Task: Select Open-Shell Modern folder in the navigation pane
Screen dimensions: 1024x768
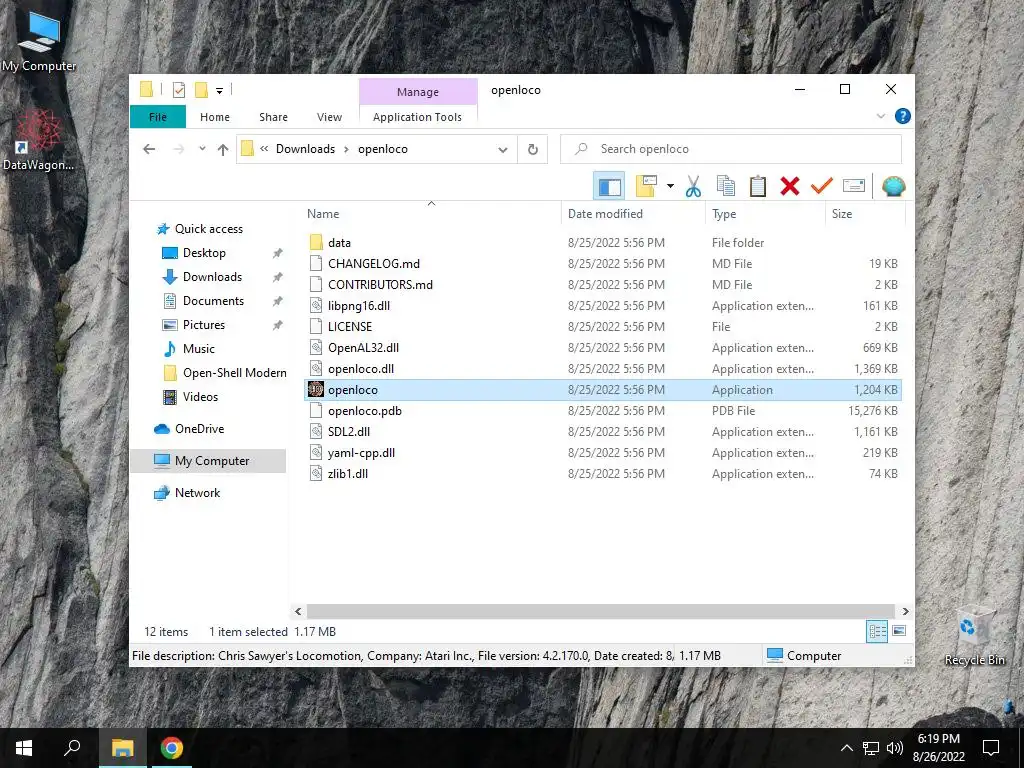Action: point(234,373)
